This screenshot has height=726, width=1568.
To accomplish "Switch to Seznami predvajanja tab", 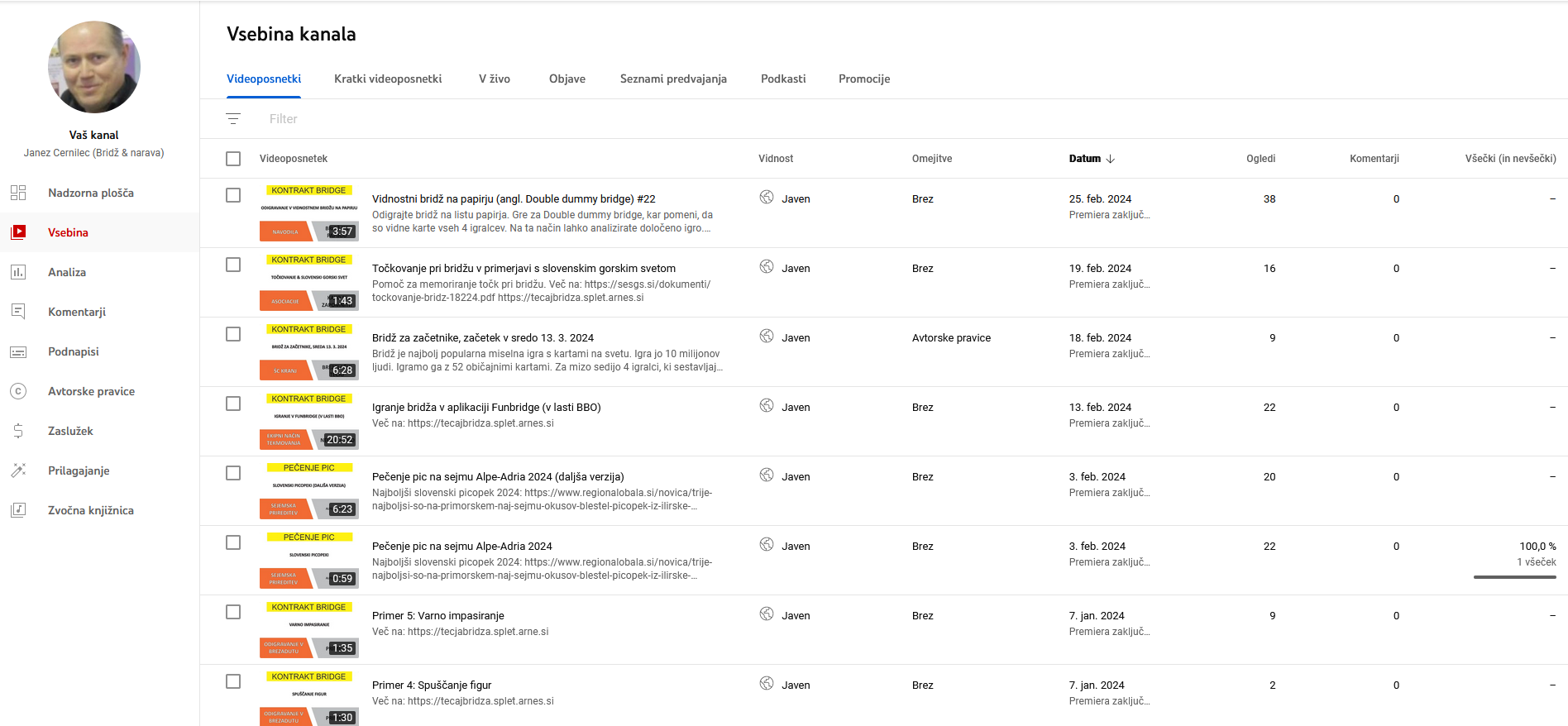I will [x=673, y=79].
